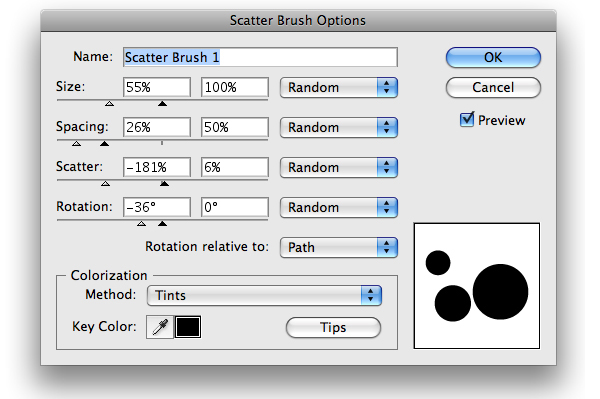The width and height of the screenshot is (600, 399).
Task: Click the Name field containing Scatter Brush 1
Action: click(x=260, y=57)
